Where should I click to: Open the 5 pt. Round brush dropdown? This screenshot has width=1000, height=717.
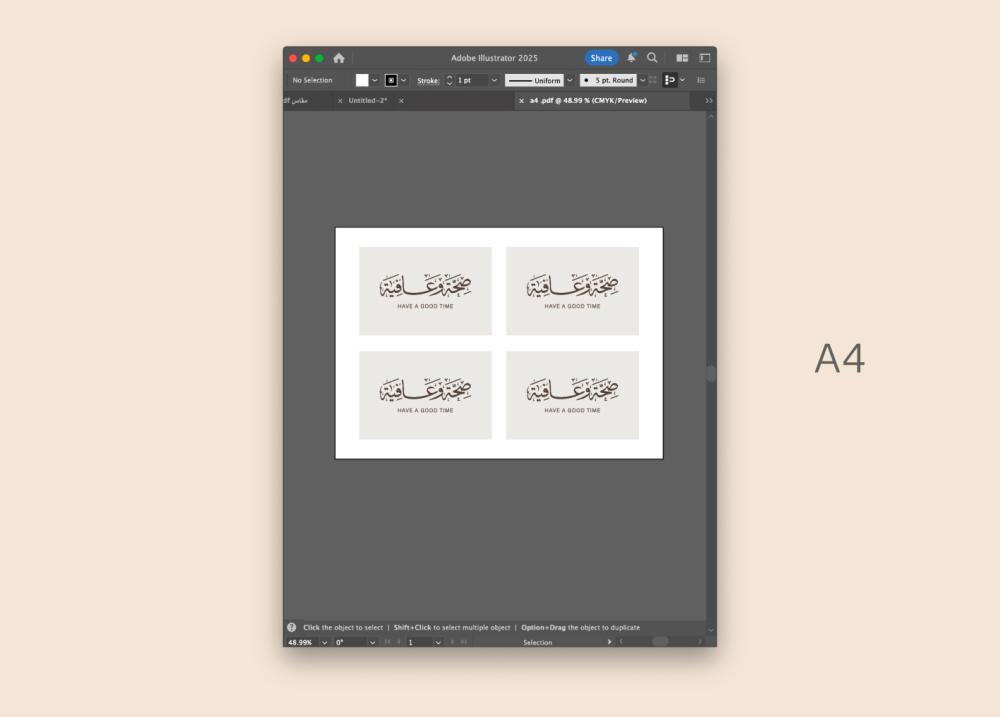click(x=642, y=80)
